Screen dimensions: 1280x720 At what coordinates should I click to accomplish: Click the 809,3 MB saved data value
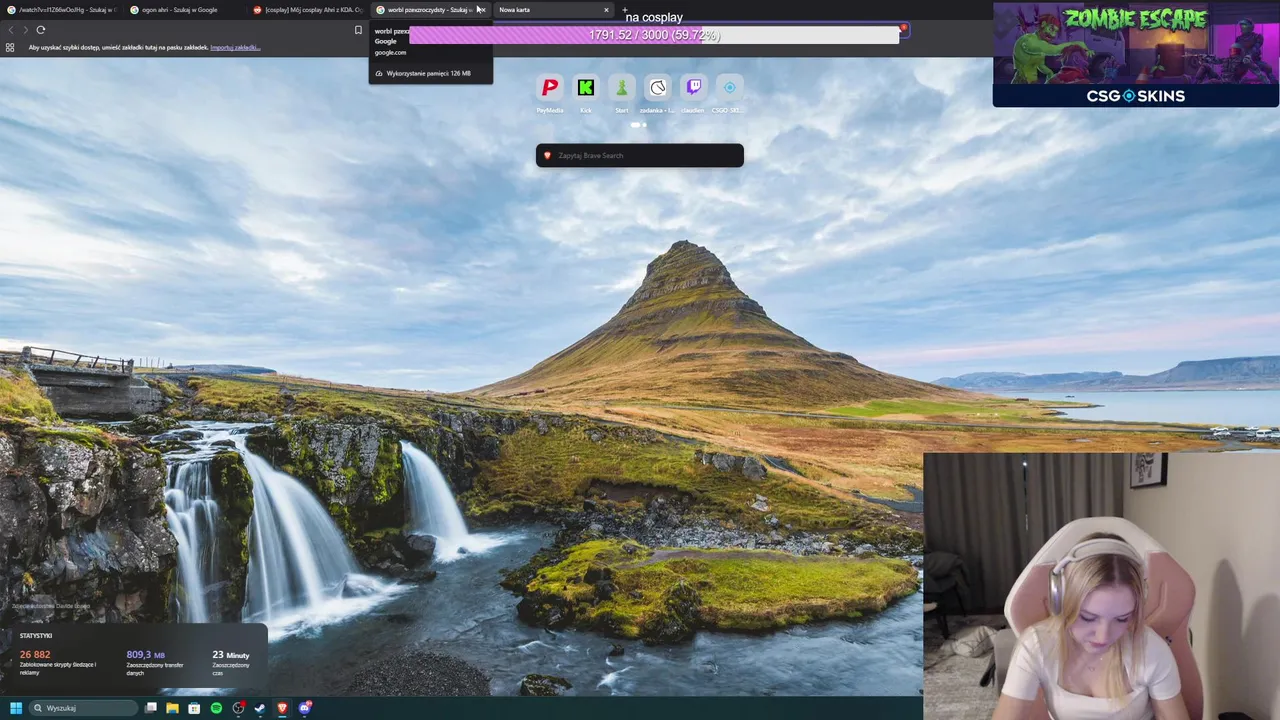tap(146, 655)
